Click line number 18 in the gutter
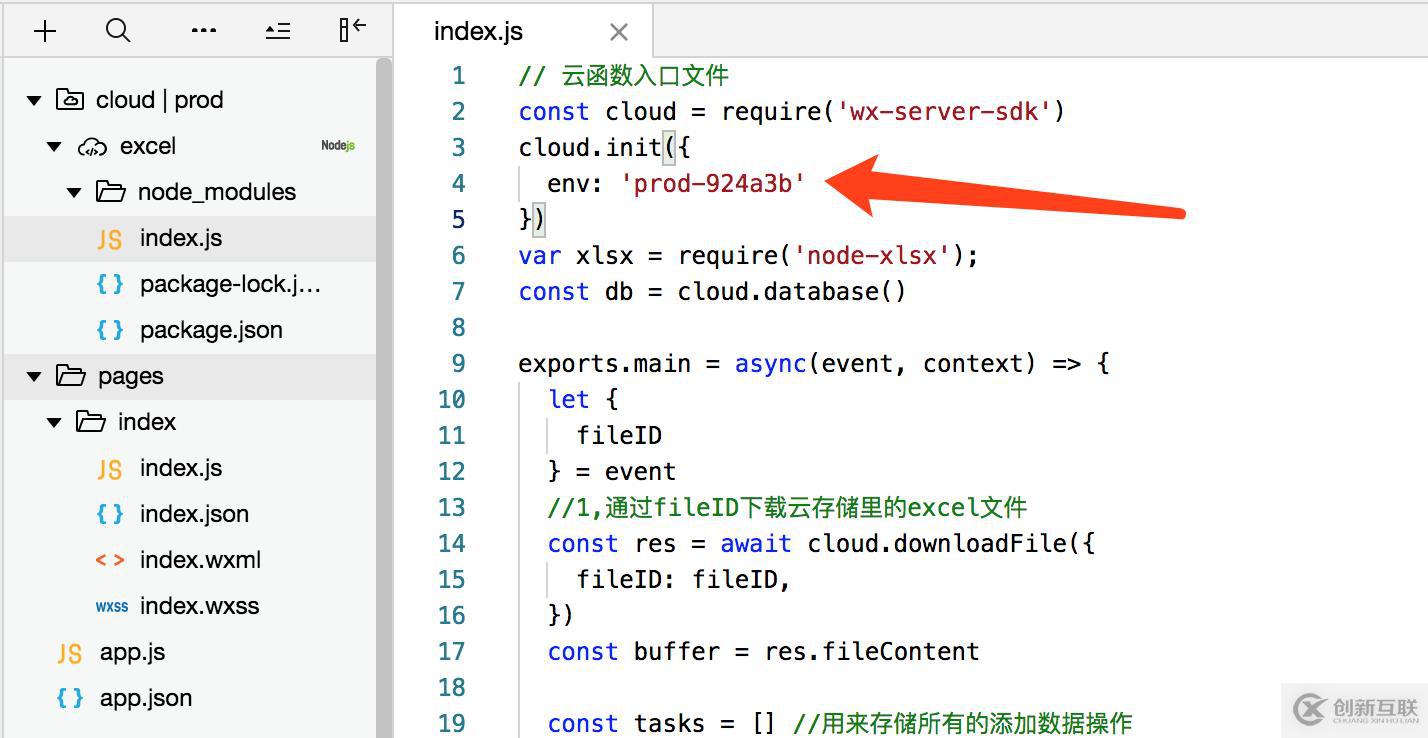The width and height of the screenshot is (1428, 738). coord(452,687)
